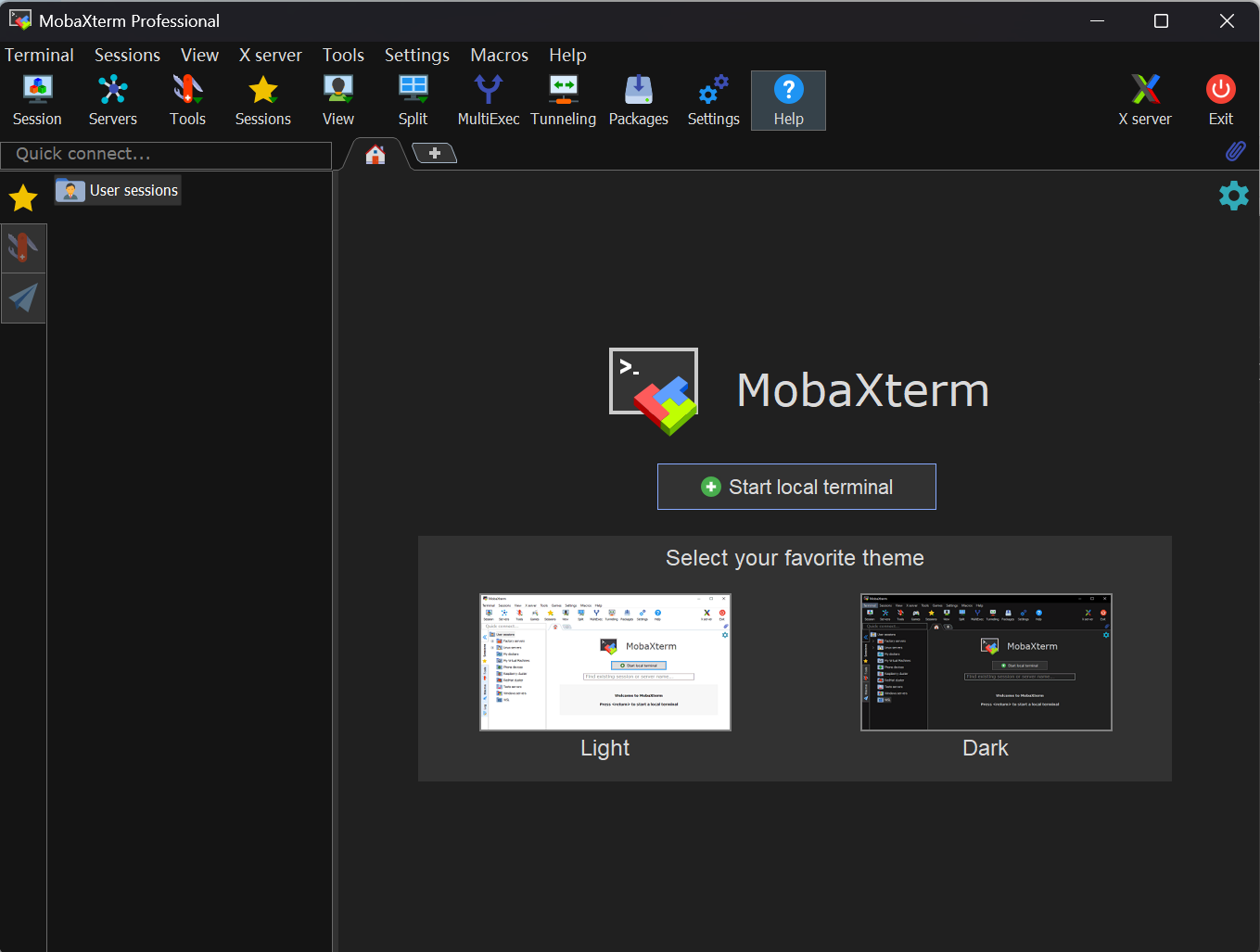Viewport: 1260px width, 952px height.
Task: Open the View toolbar icon
Action: [x=337, y=100]
